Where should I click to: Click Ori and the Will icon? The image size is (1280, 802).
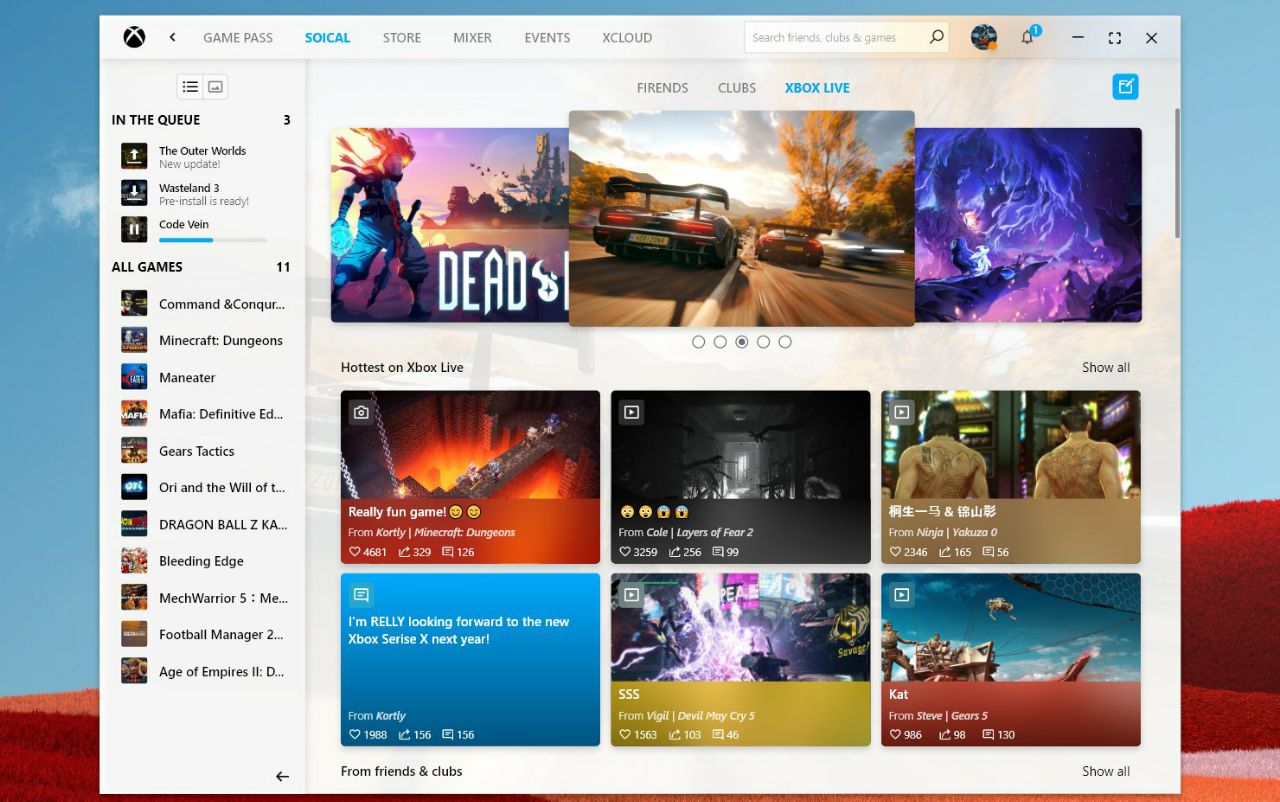click(x=134, y=487)
